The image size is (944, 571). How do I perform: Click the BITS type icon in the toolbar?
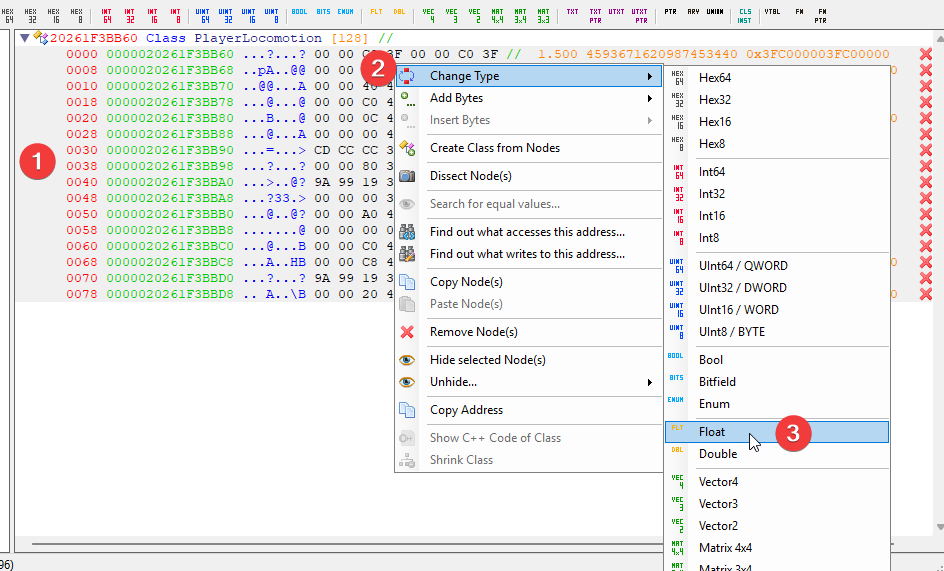323,12
